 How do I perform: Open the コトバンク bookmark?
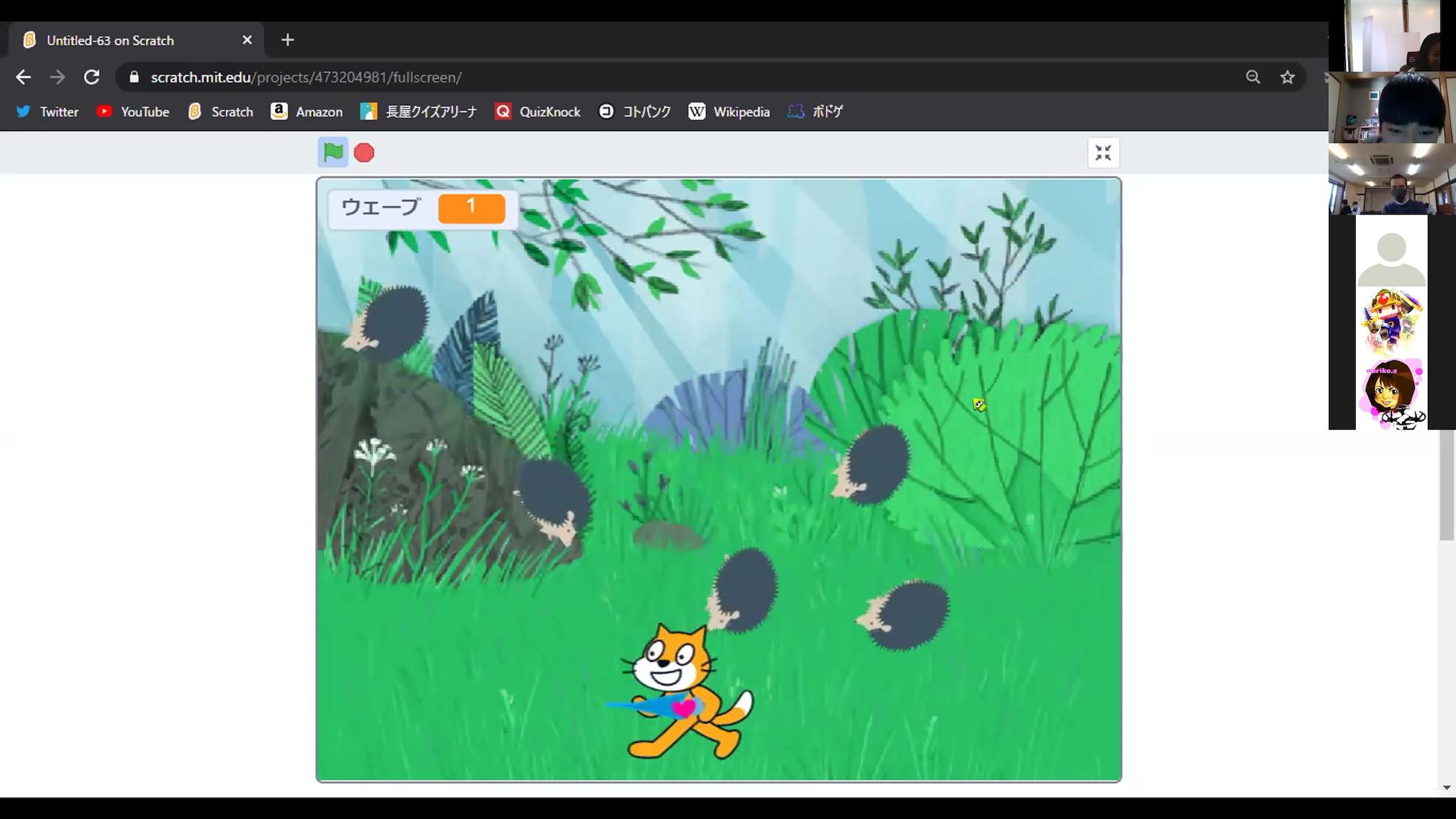tap(635, 112)
